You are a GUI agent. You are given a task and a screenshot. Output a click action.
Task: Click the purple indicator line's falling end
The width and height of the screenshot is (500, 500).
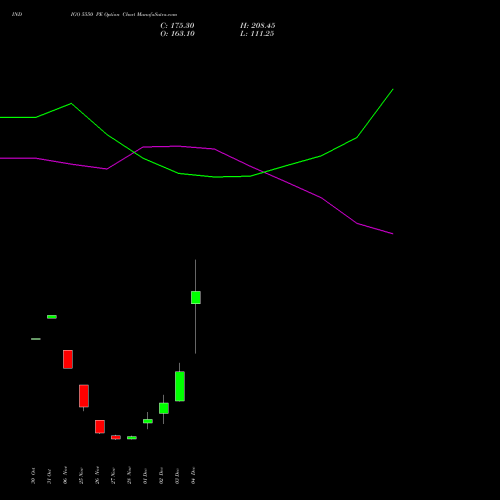(392, 234)
